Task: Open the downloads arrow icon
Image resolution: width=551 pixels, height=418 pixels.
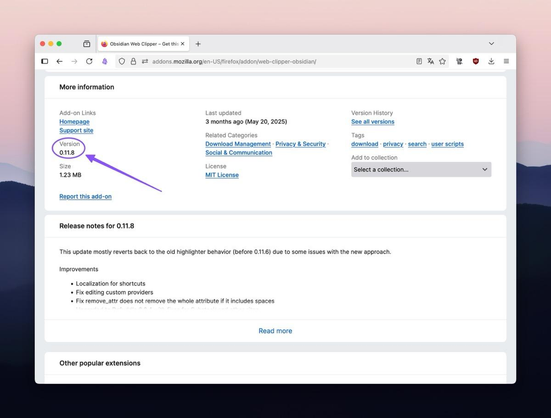Action: [491, 61]
